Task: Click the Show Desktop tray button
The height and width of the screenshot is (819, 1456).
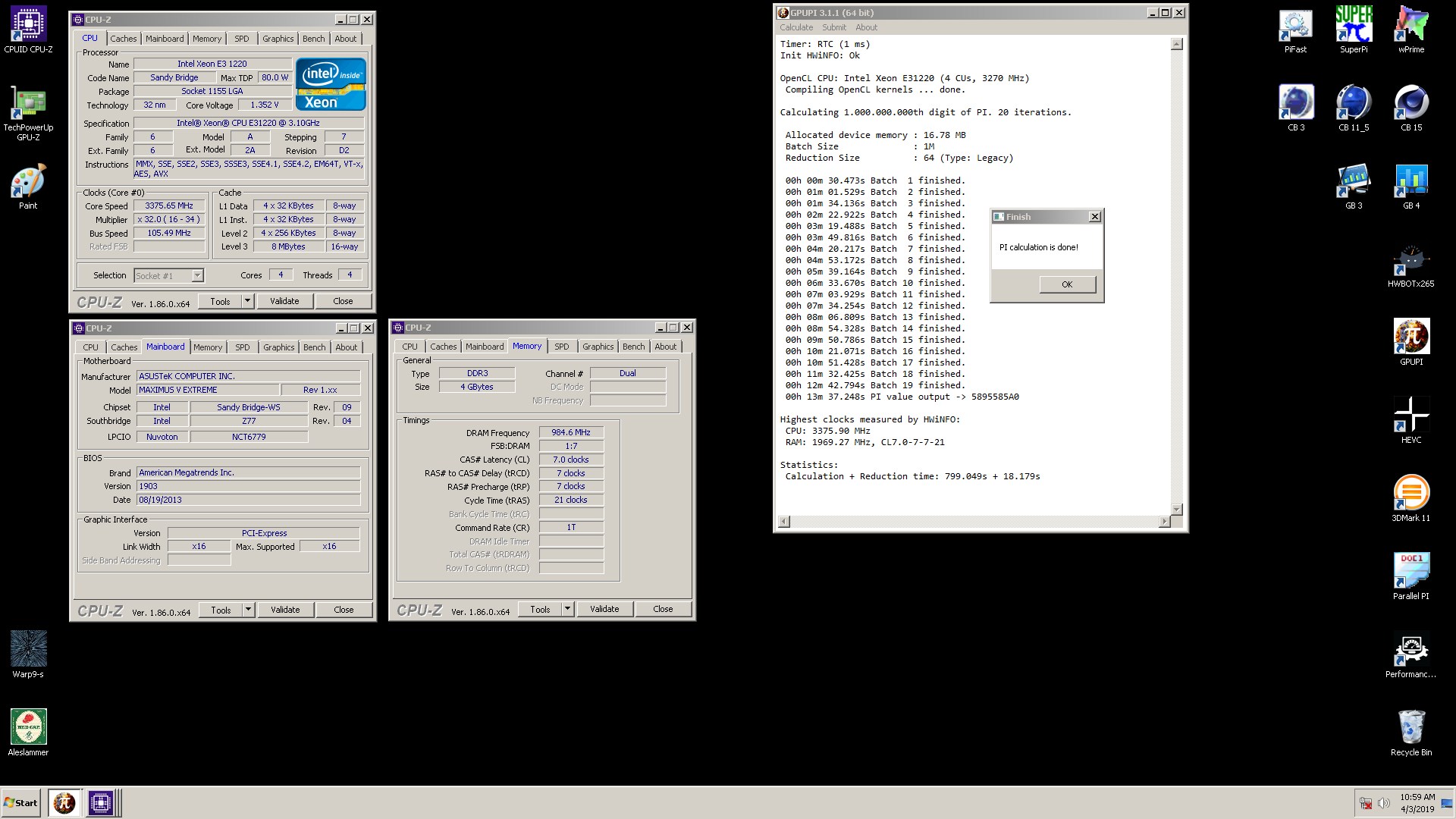Action: [x=1447, y=803]
